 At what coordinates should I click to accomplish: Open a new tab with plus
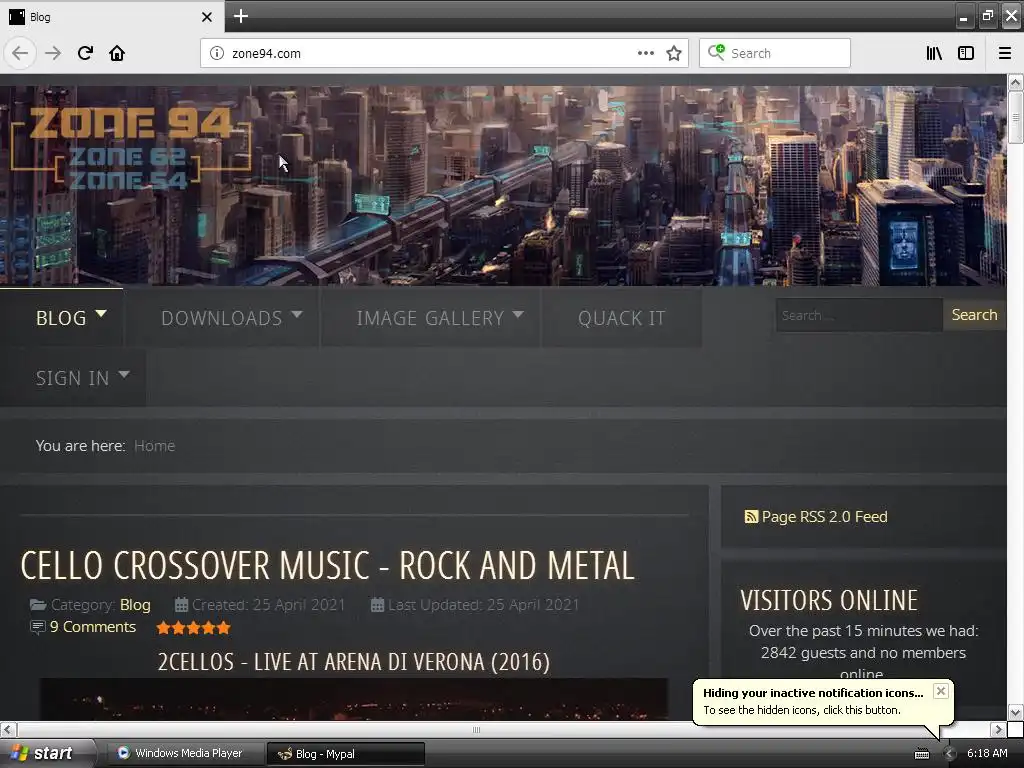240,16
